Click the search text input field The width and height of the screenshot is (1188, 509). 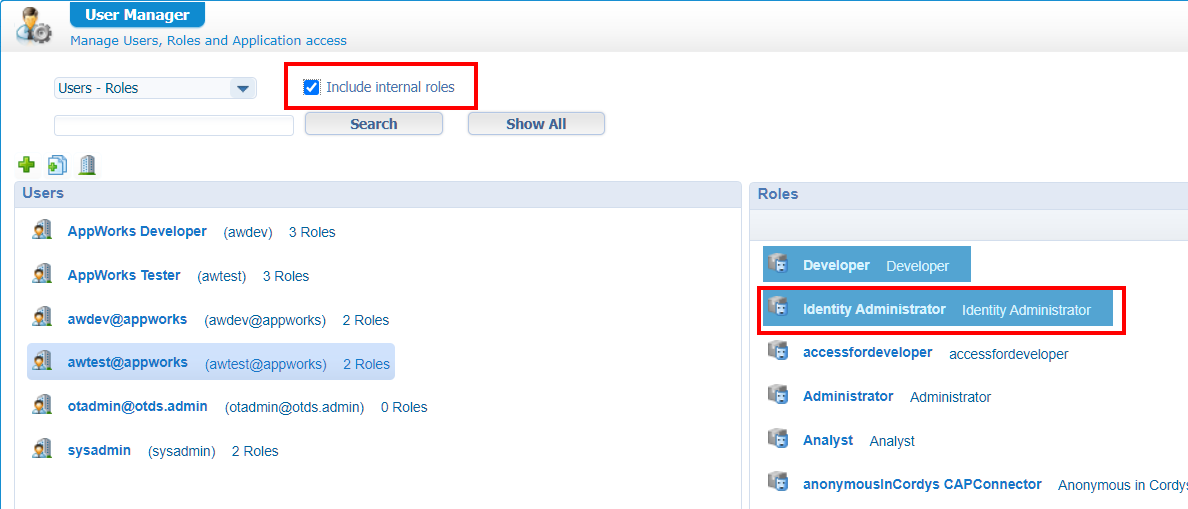(174, 125)
